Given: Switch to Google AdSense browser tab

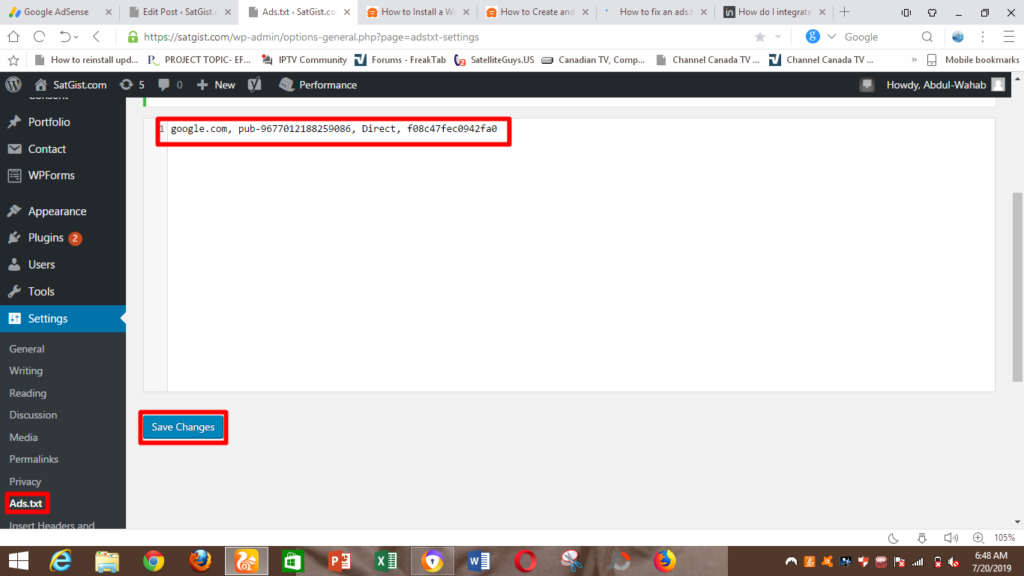Looking at the screenshot, I should click(x=59, y=12).
